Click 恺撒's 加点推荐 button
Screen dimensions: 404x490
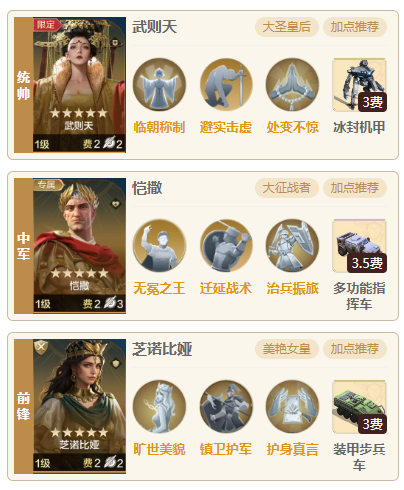point(355,188)
